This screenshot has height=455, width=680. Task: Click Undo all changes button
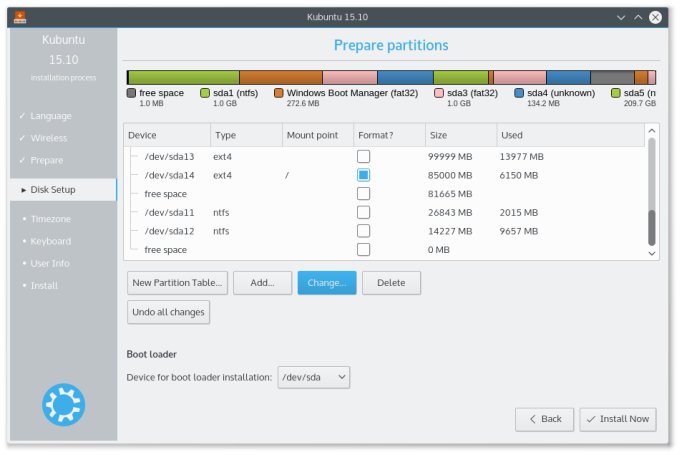[168, 312]
